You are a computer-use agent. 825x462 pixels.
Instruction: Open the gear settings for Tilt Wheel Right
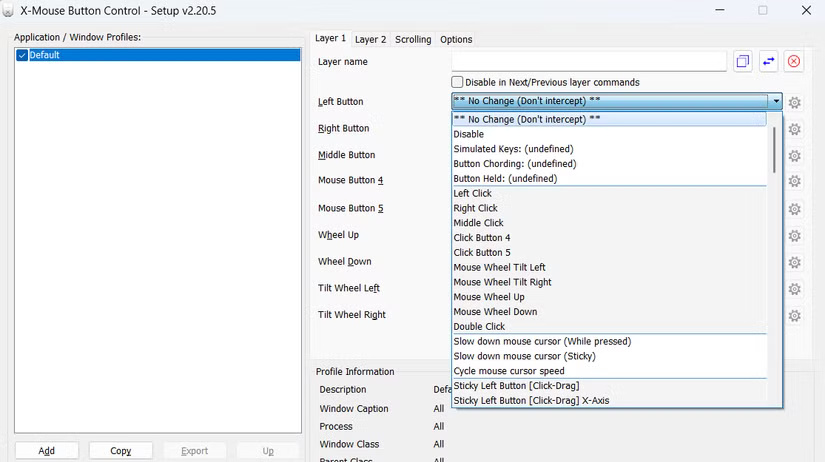795,315
